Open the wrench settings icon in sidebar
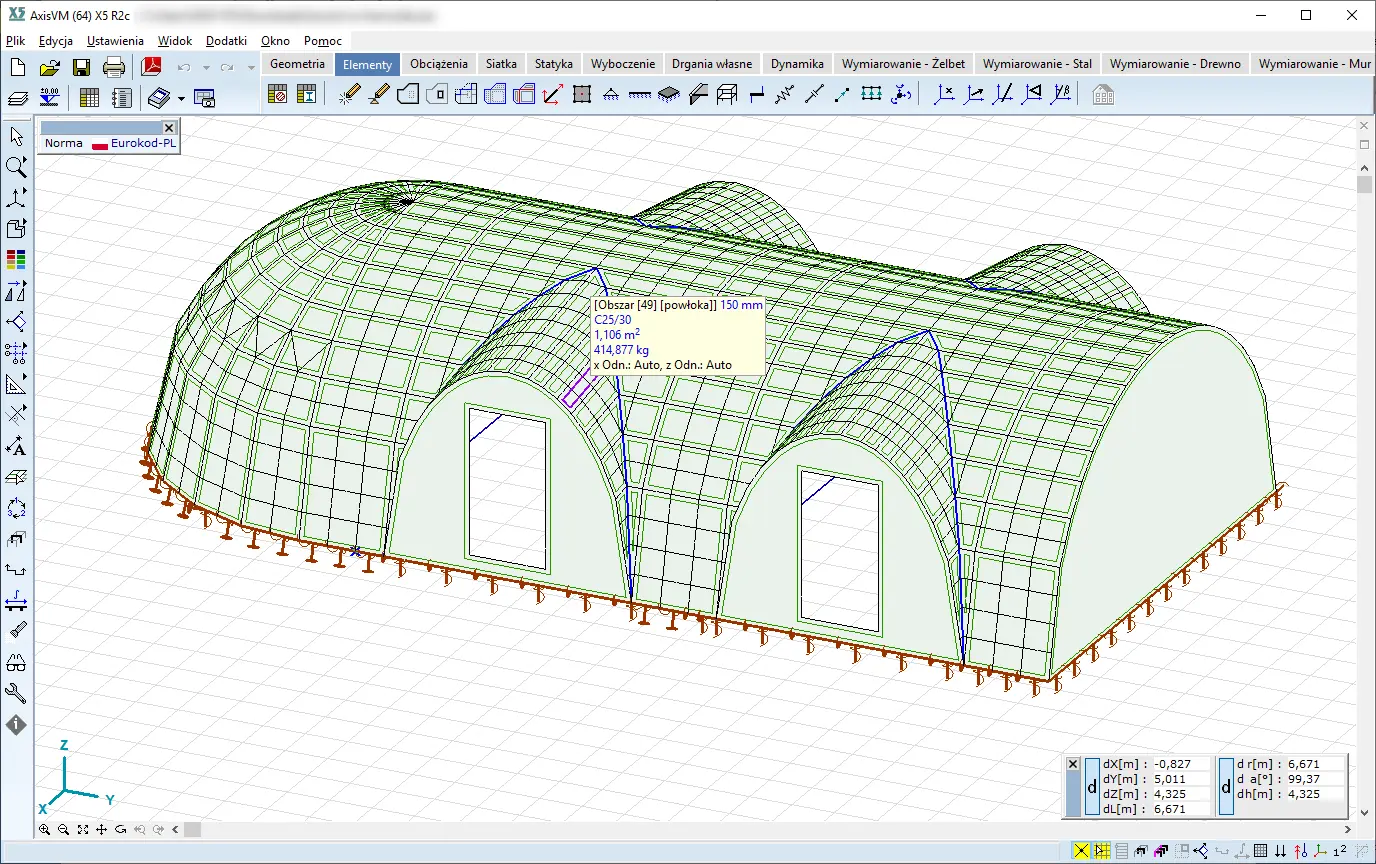Image resolution: width=1376 pixels, height=864 pixels. click(x=16, y=694)
